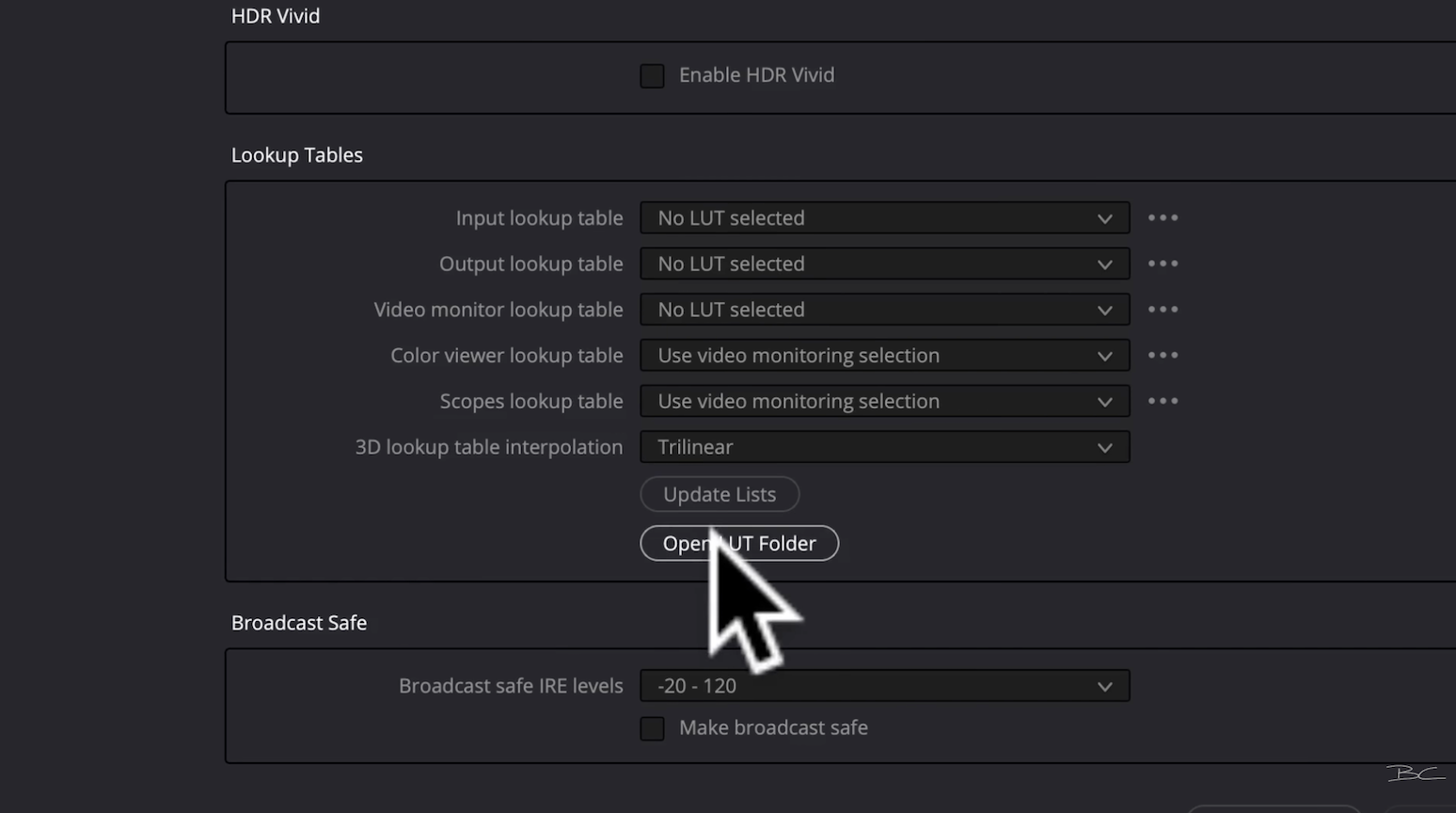This screenshot has height=813, width=1456.
Task: Check Make broadcast safe
Action: click(x=652, y=728)
